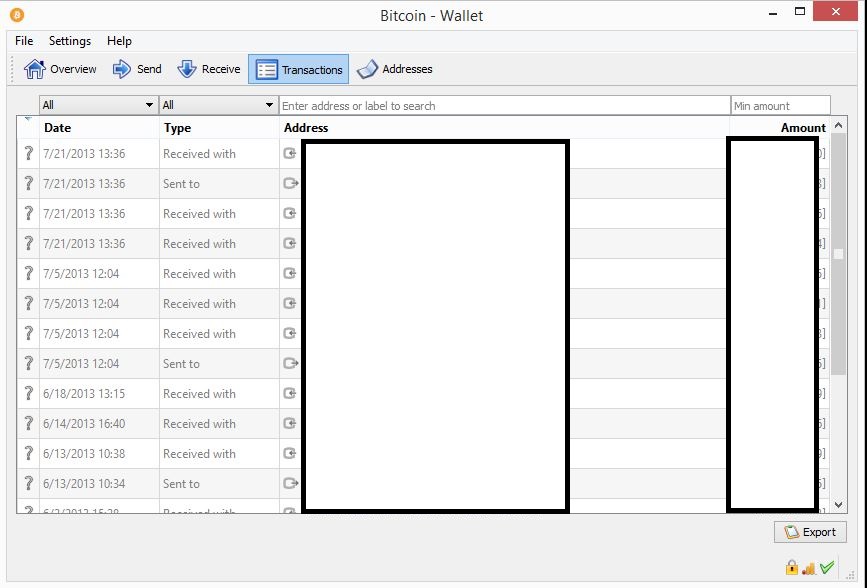Click the received arrow icon in the 6/18/2013 13:15 row

click(290, 393)
